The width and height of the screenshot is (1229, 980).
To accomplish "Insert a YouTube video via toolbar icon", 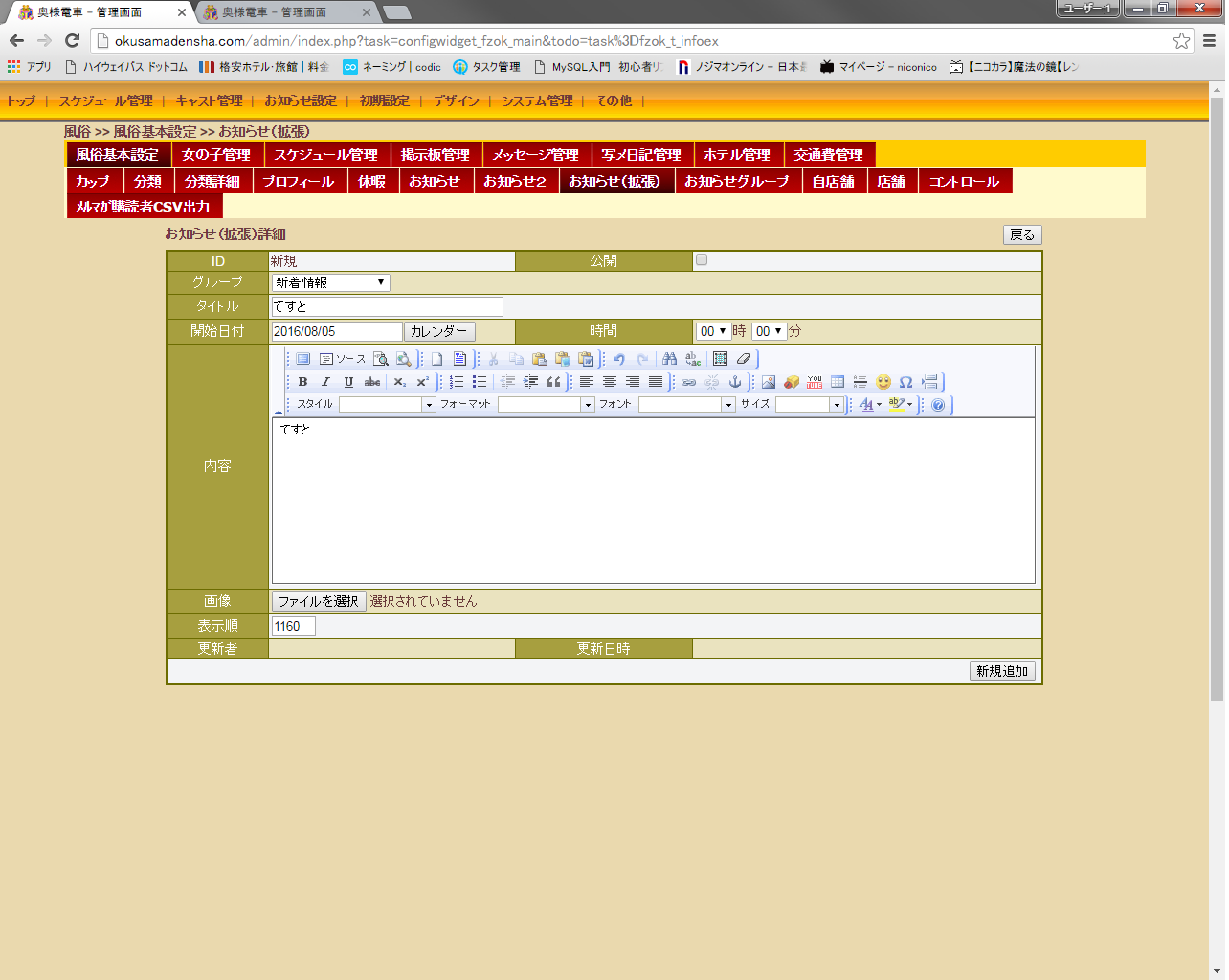I will 815,382.
